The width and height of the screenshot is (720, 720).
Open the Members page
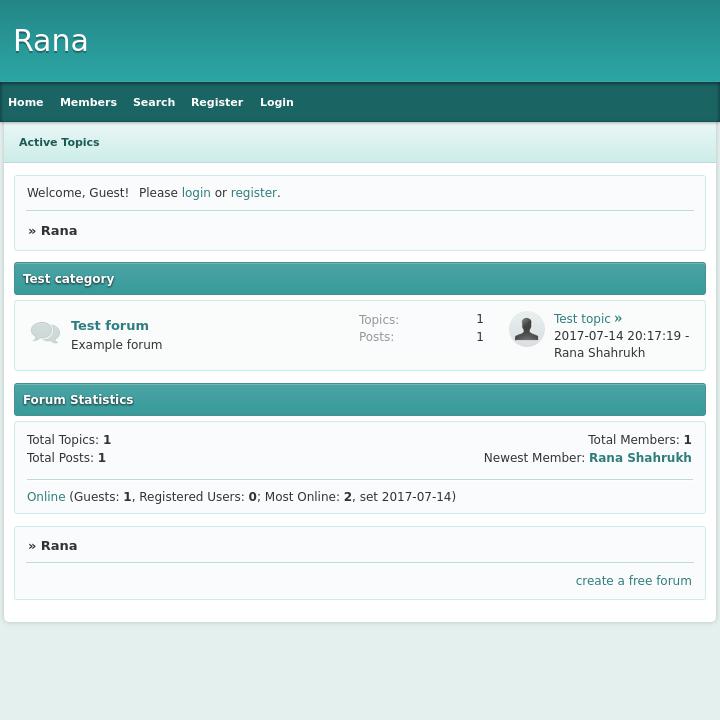click(x=88, y=102)
